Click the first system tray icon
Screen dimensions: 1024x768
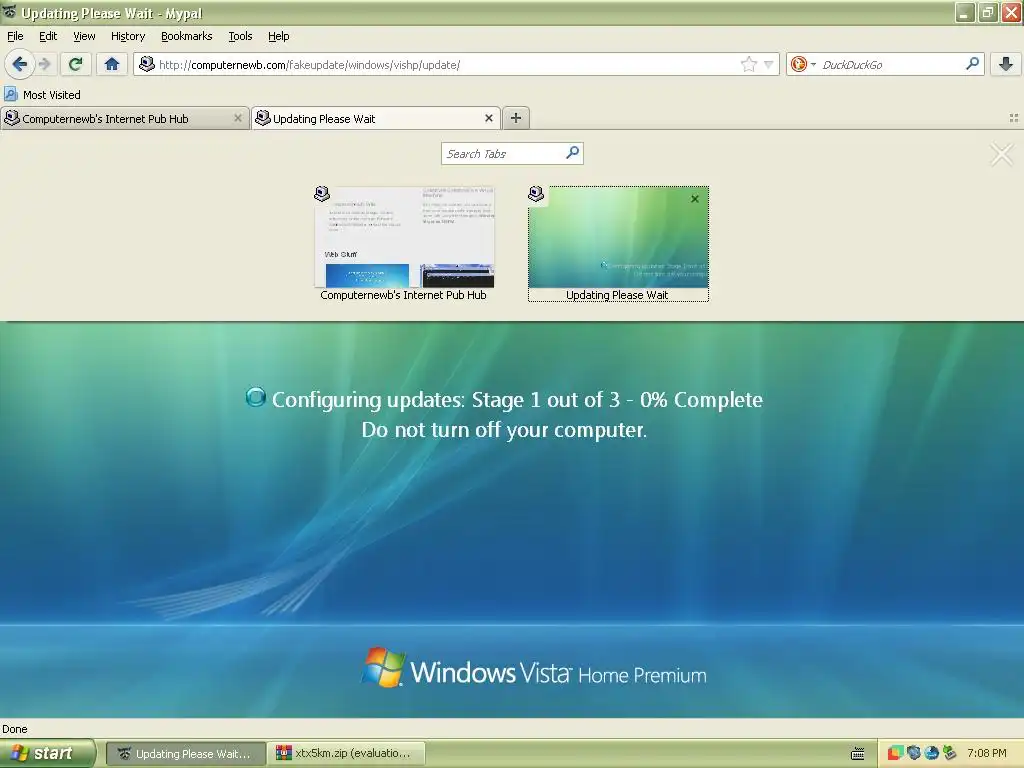pos(895,753)
